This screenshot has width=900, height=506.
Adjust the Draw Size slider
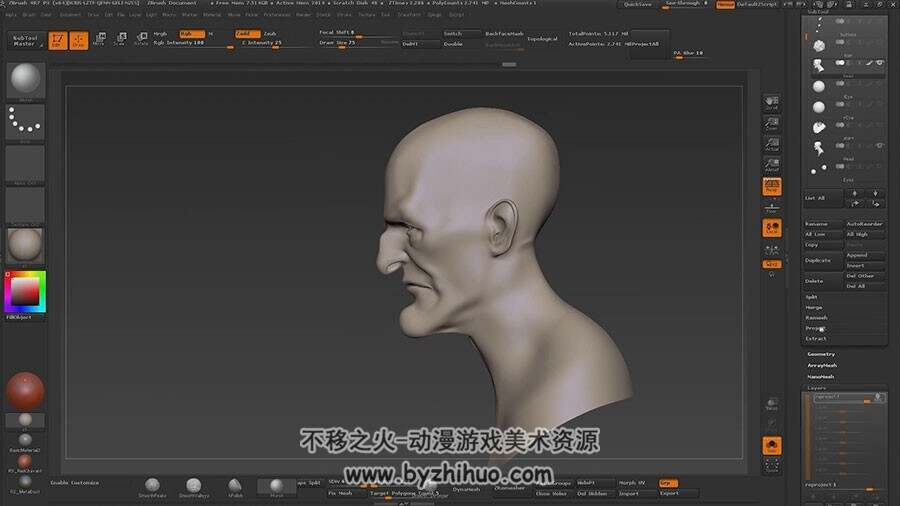pyautogui.click(x=349, y=44)
